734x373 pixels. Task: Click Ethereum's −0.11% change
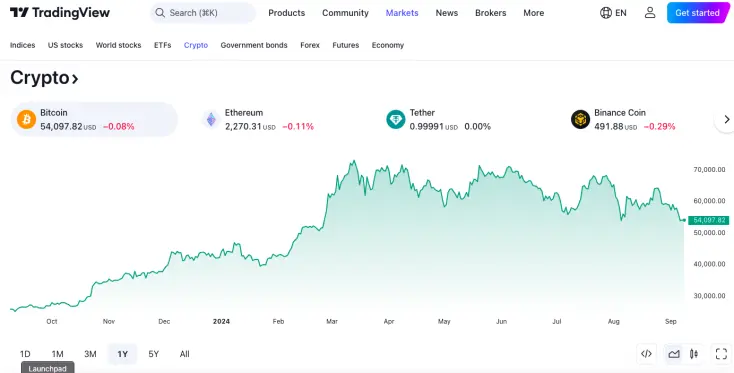click(298, 126)
